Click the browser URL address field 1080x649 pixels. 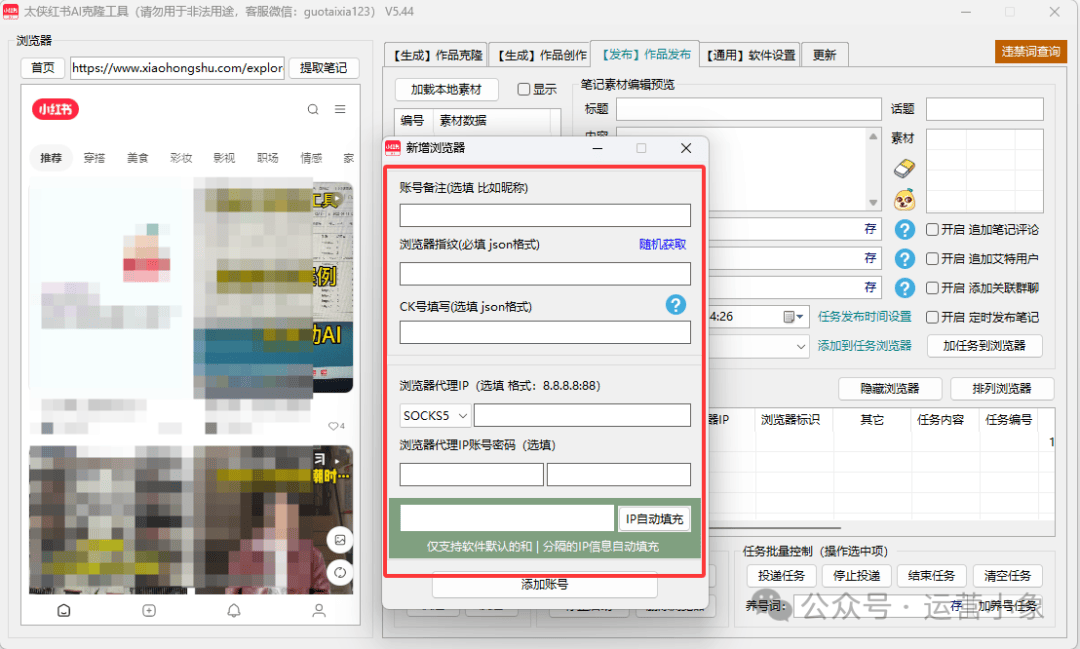tap(177, 68)
